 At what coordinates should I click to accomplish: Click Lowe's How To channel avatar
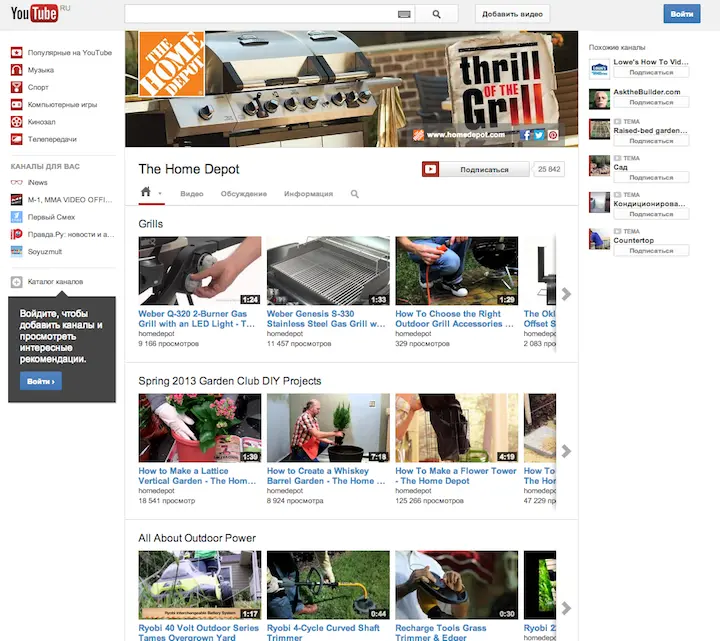pos(599,69)
